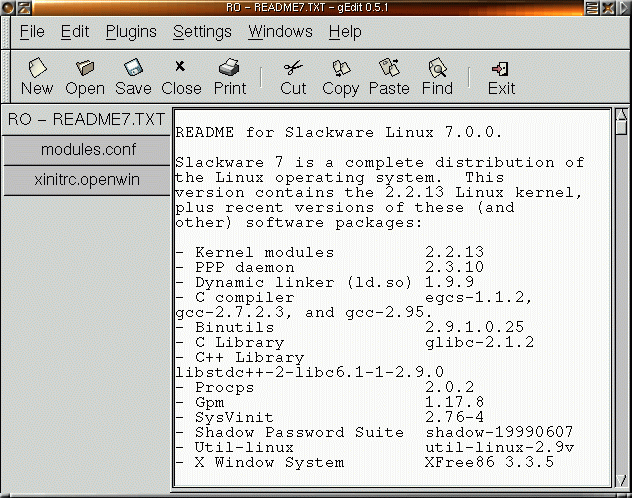
Task: Click the 'XFree86 3.3.5' version text
Action: click(x=490, y=462)
